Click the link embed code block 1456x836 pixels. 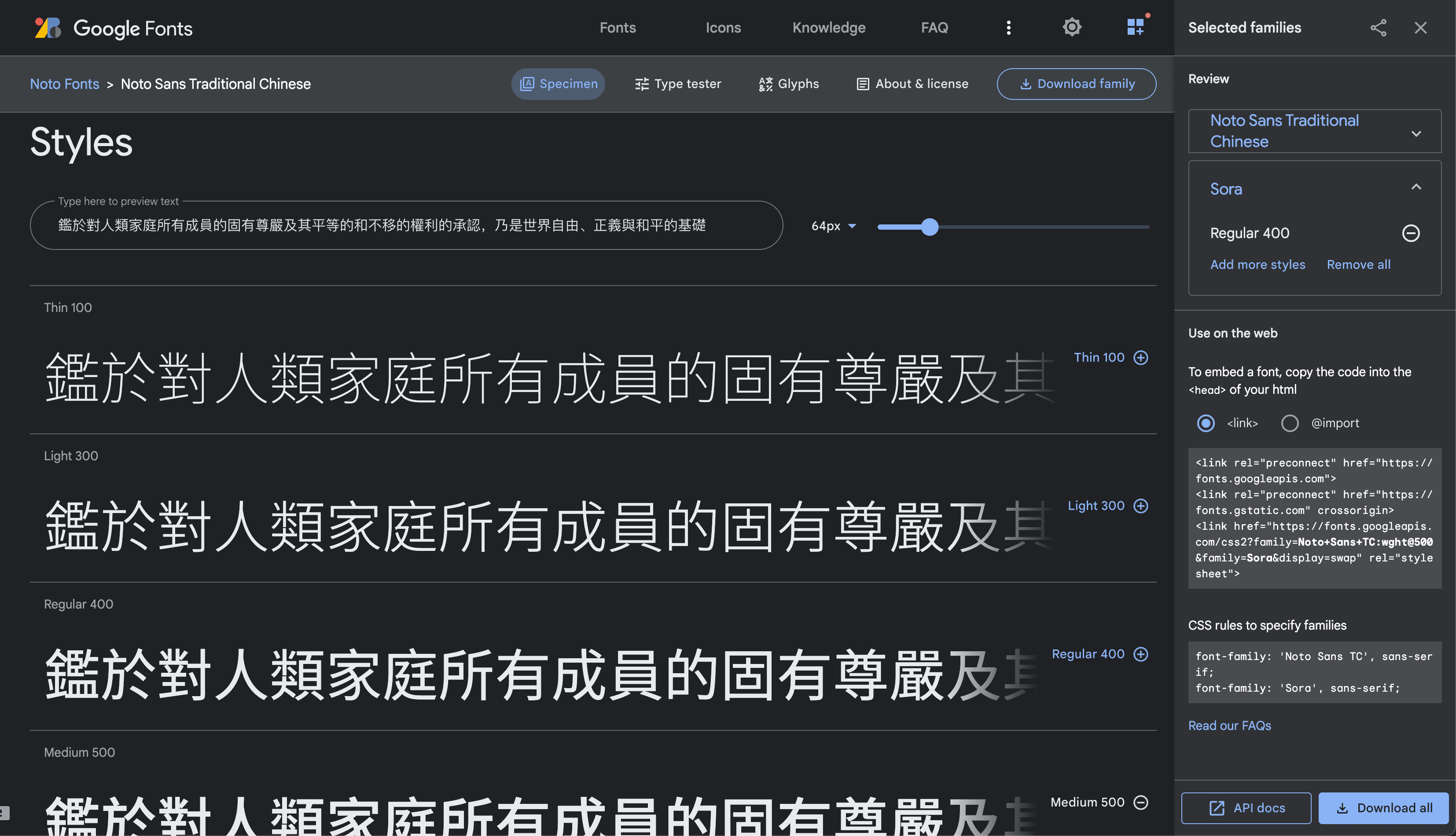(1314, 518)
